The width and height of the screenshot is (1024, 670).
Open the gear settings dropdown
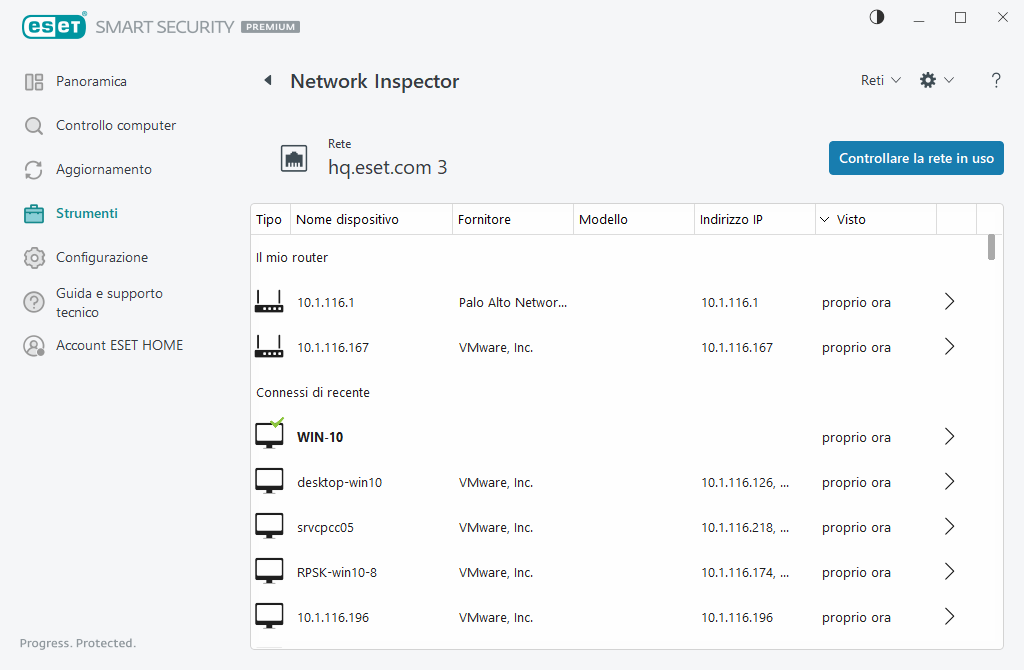(x=936, y=80)
